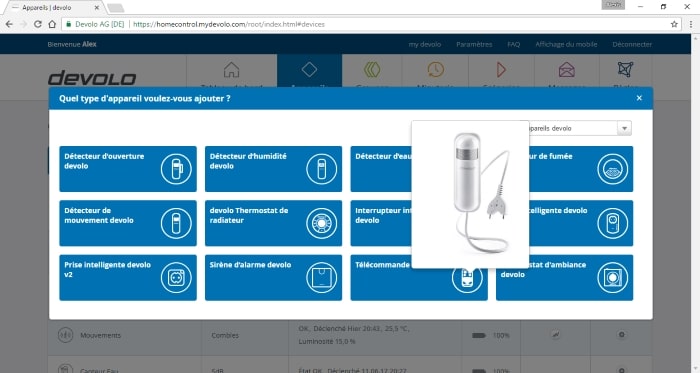Open the Règles network icon tab
Image resolution: width=700 pixels, height=373 pixels.
625,70
